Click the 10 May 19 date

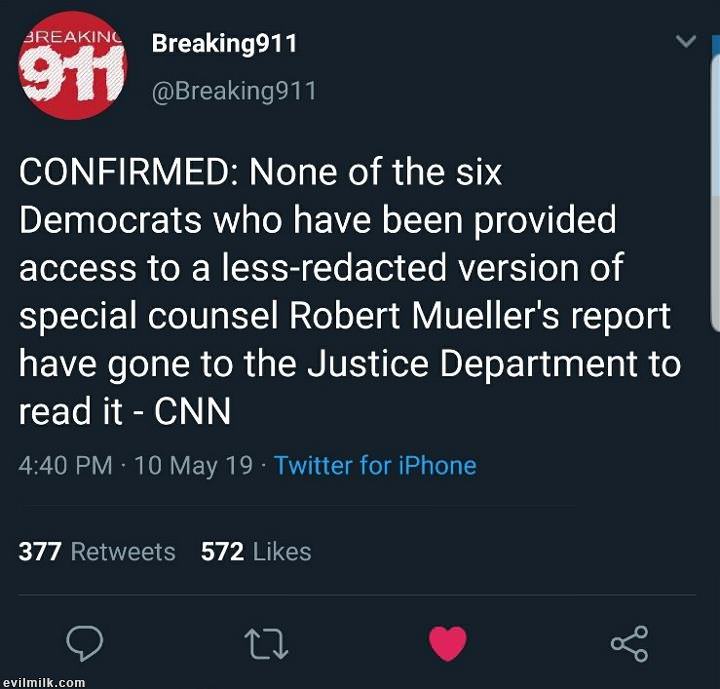click(193, 465)
